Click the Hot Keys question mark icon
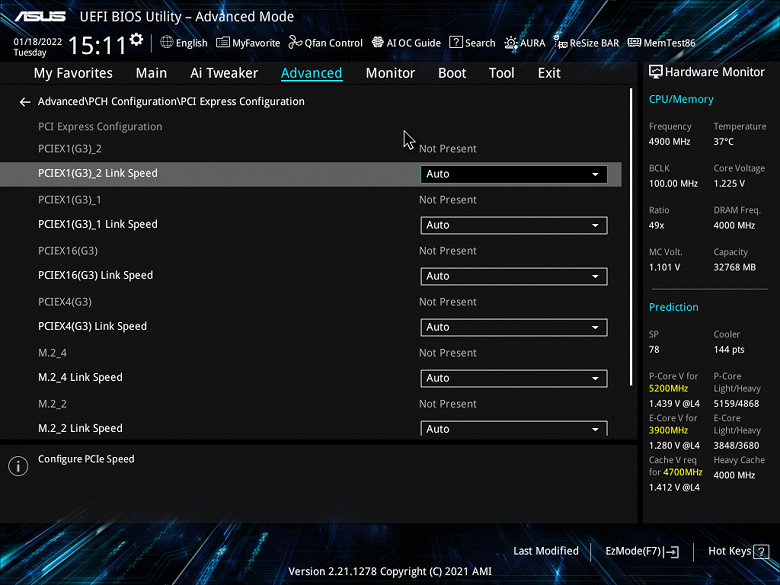 pyautogui.click(x=761, y=552)
